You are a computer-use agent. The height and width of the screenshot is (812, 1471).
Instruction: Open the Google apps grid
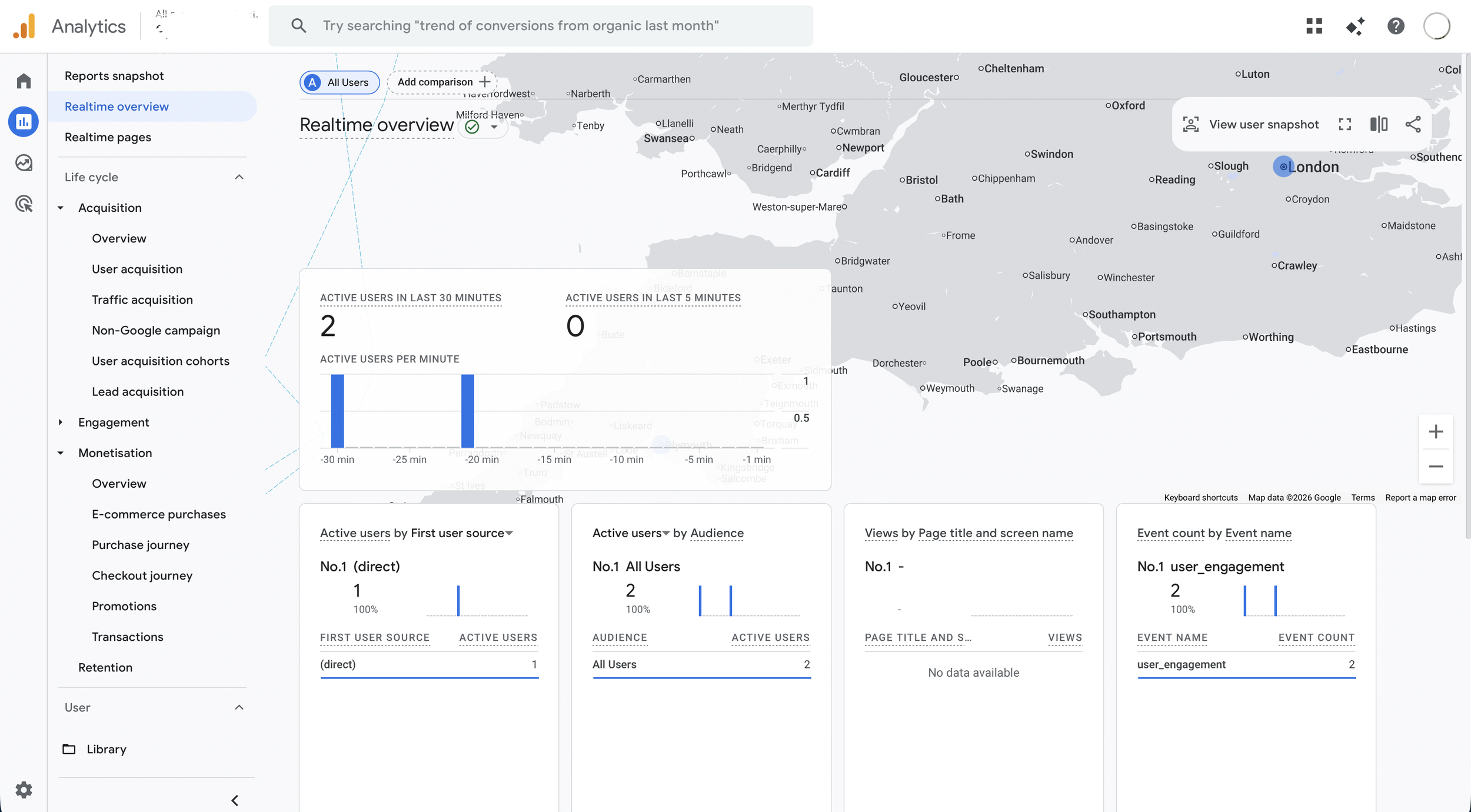click(1314, 26)
